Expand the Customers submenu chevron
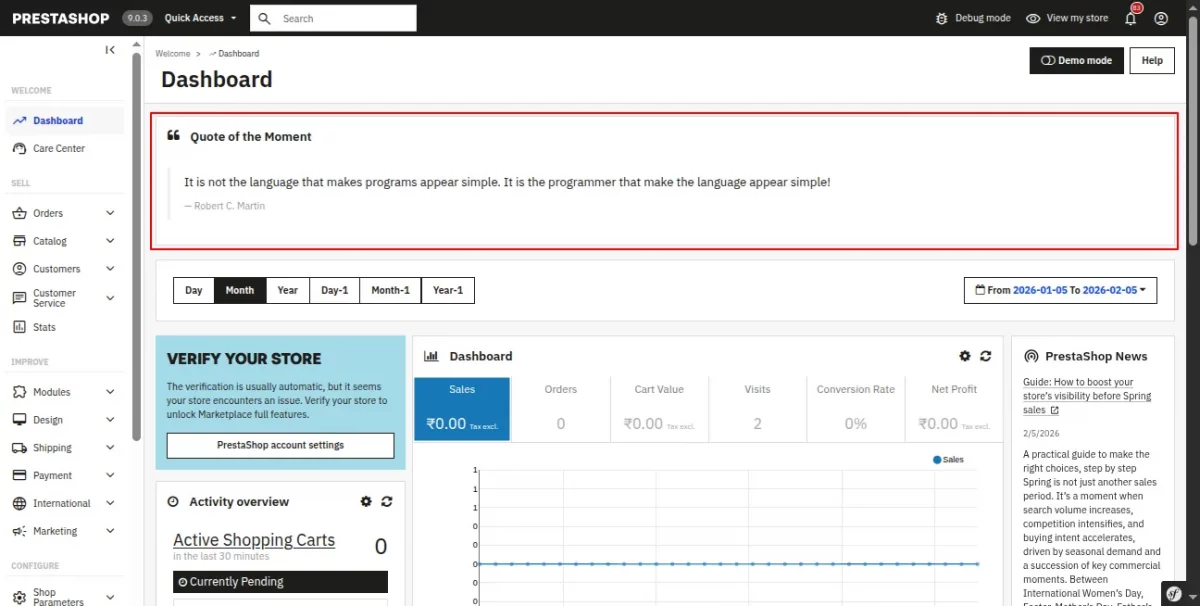Image resolution: width=1200 pixels, height=606 pixels. [110, 269]
